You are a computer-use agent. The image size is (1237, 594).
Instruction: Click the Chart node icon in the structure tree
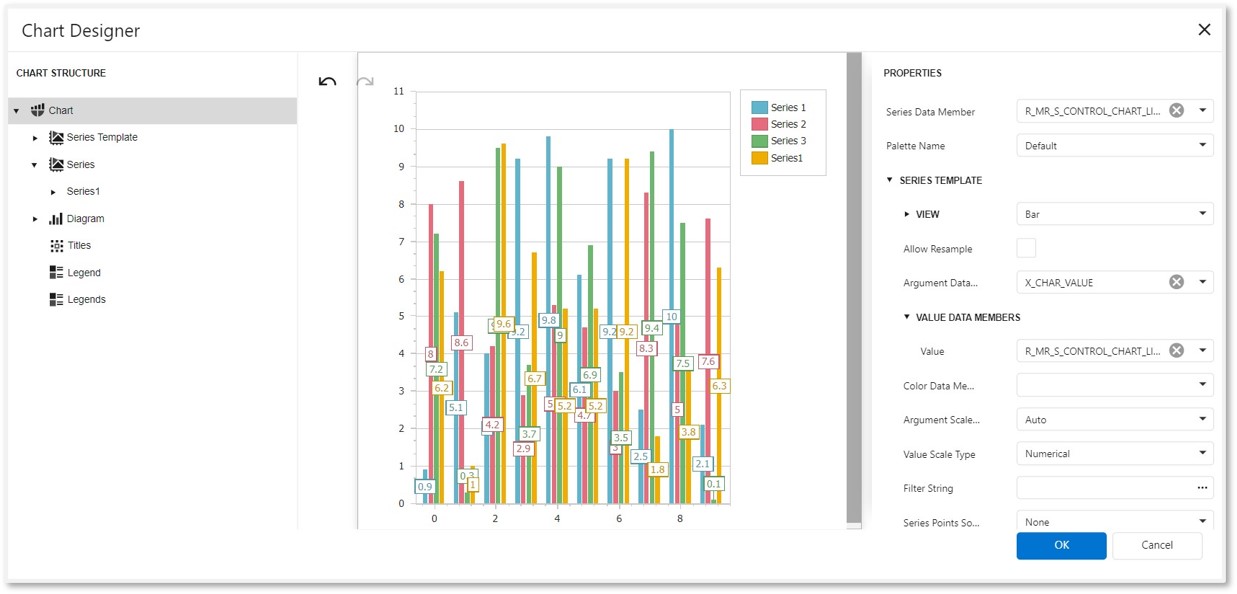pyautogui.click(x=40, y=110)
